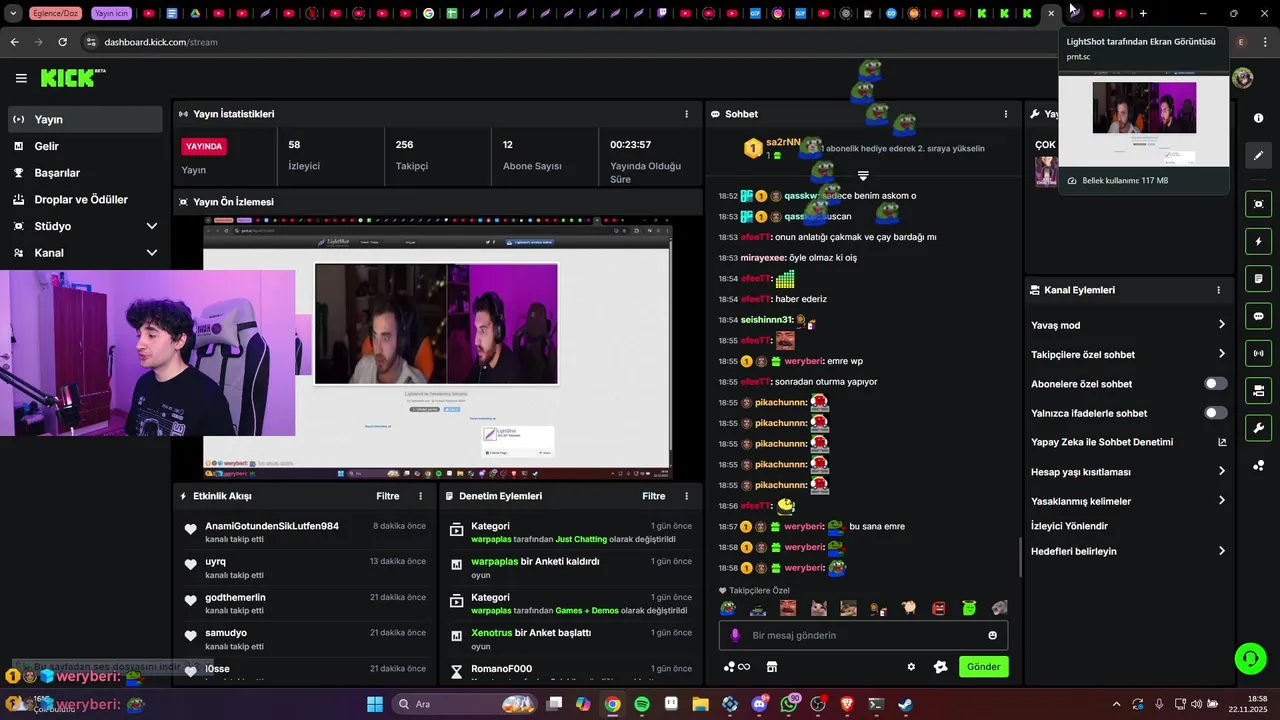The image size is (1280, 720).
Task: Open the hamburger menu beside the Kick logo
Action: pos(21,78)
